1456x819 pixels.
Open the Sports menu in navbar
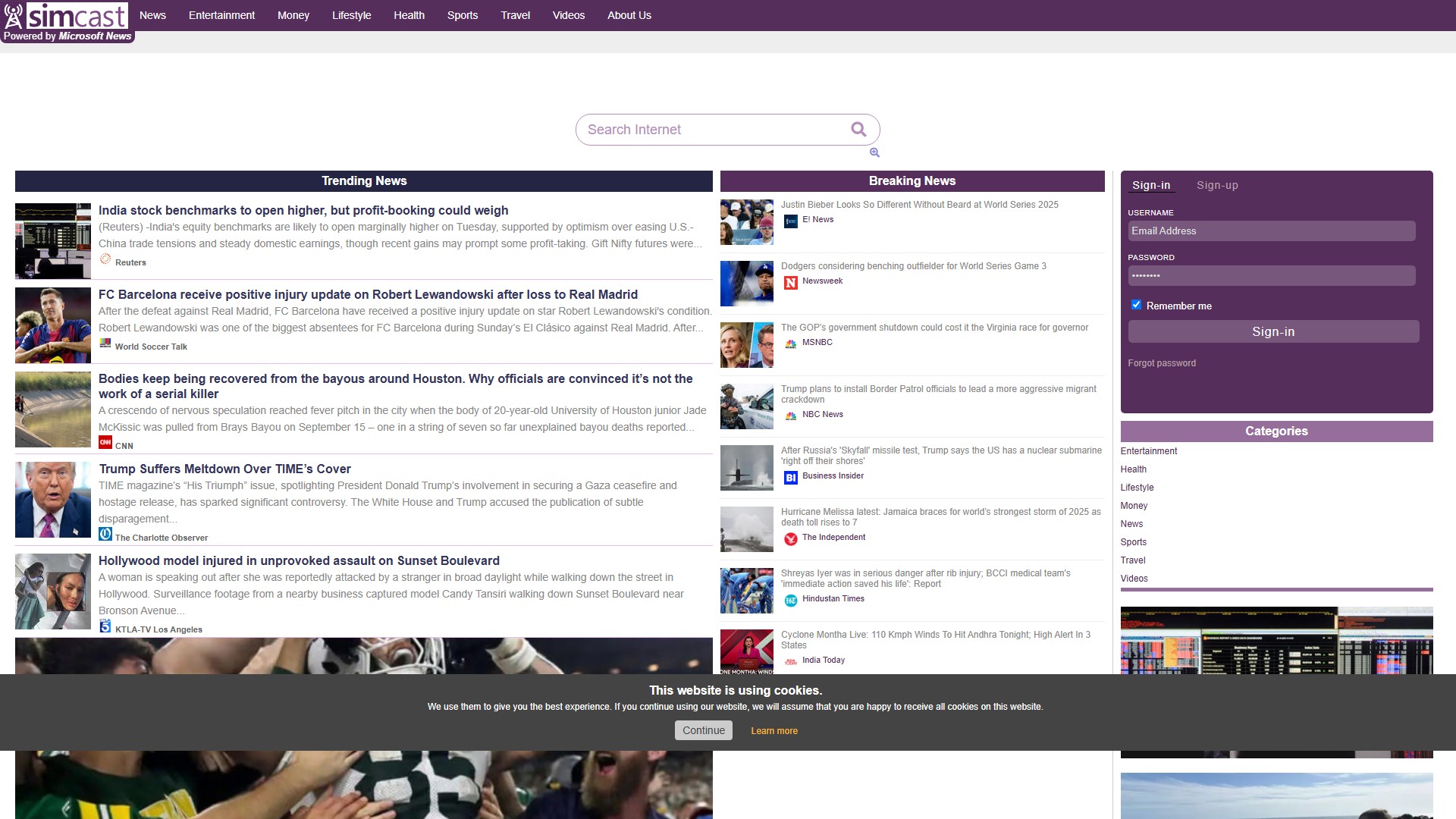462,15
